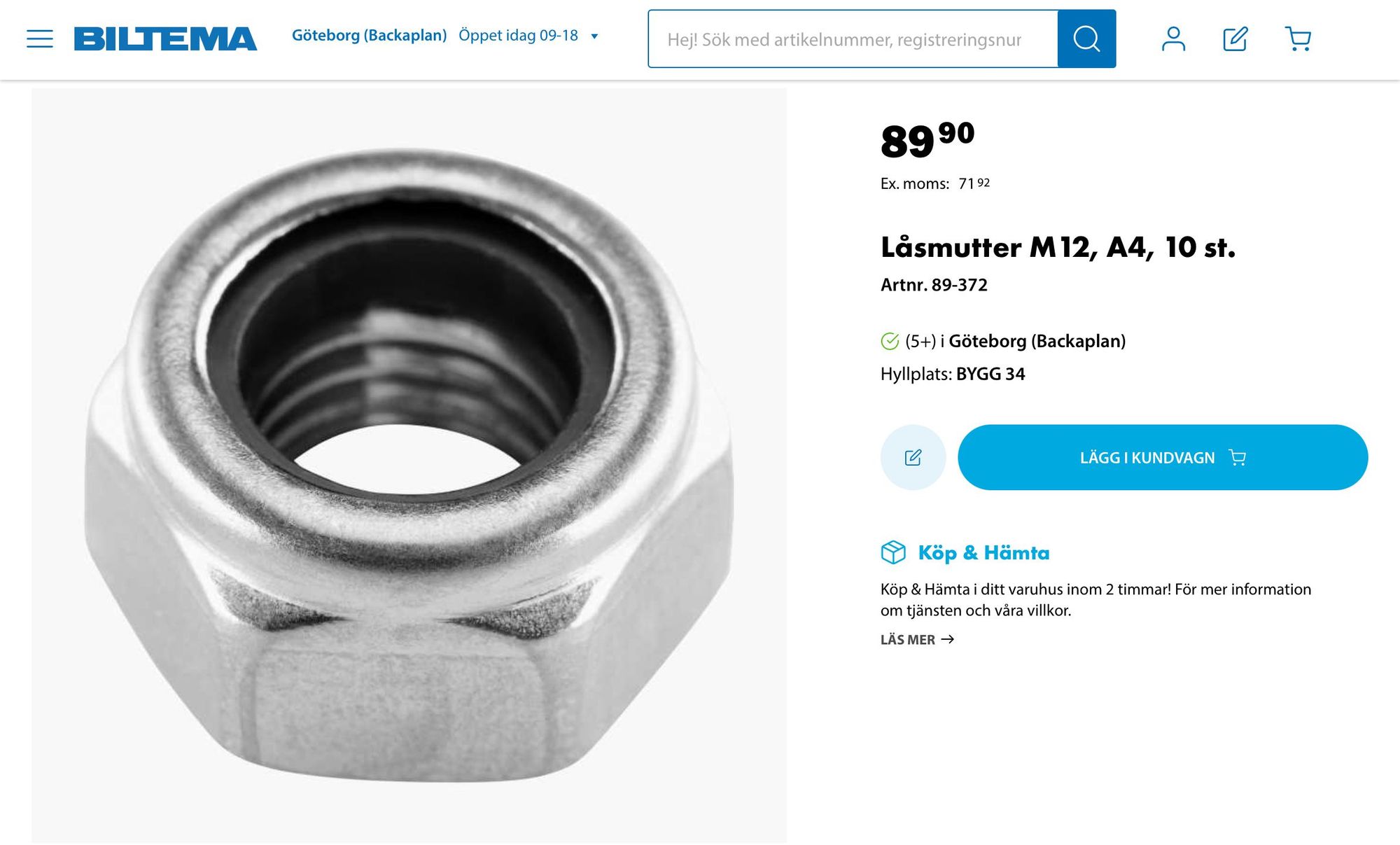
Task: Click the Göteborg (Backaplan) stock location text
Action: (x=1037, y=341)
